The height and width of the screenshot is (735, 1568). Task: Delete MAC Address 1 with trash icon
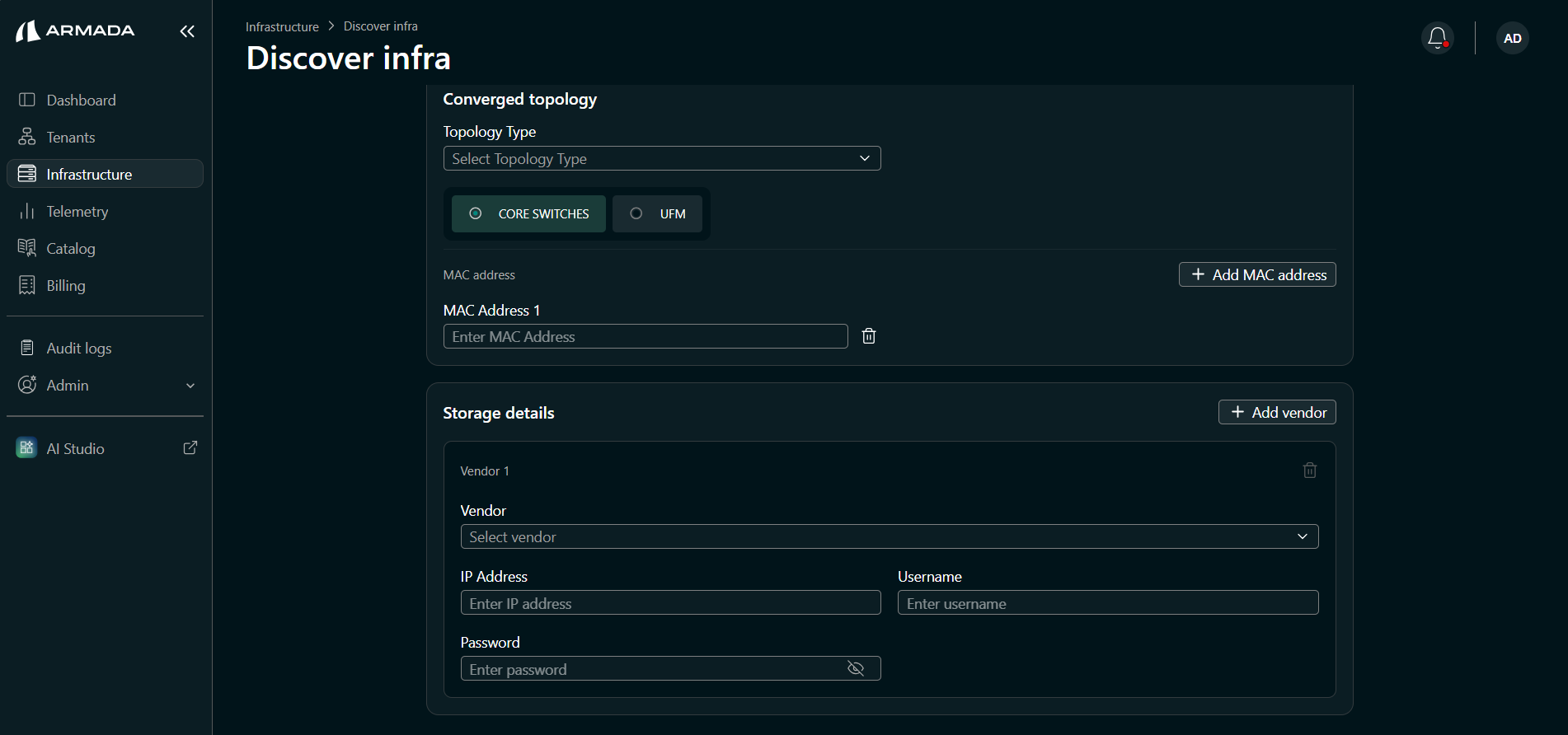click(869, 336)
